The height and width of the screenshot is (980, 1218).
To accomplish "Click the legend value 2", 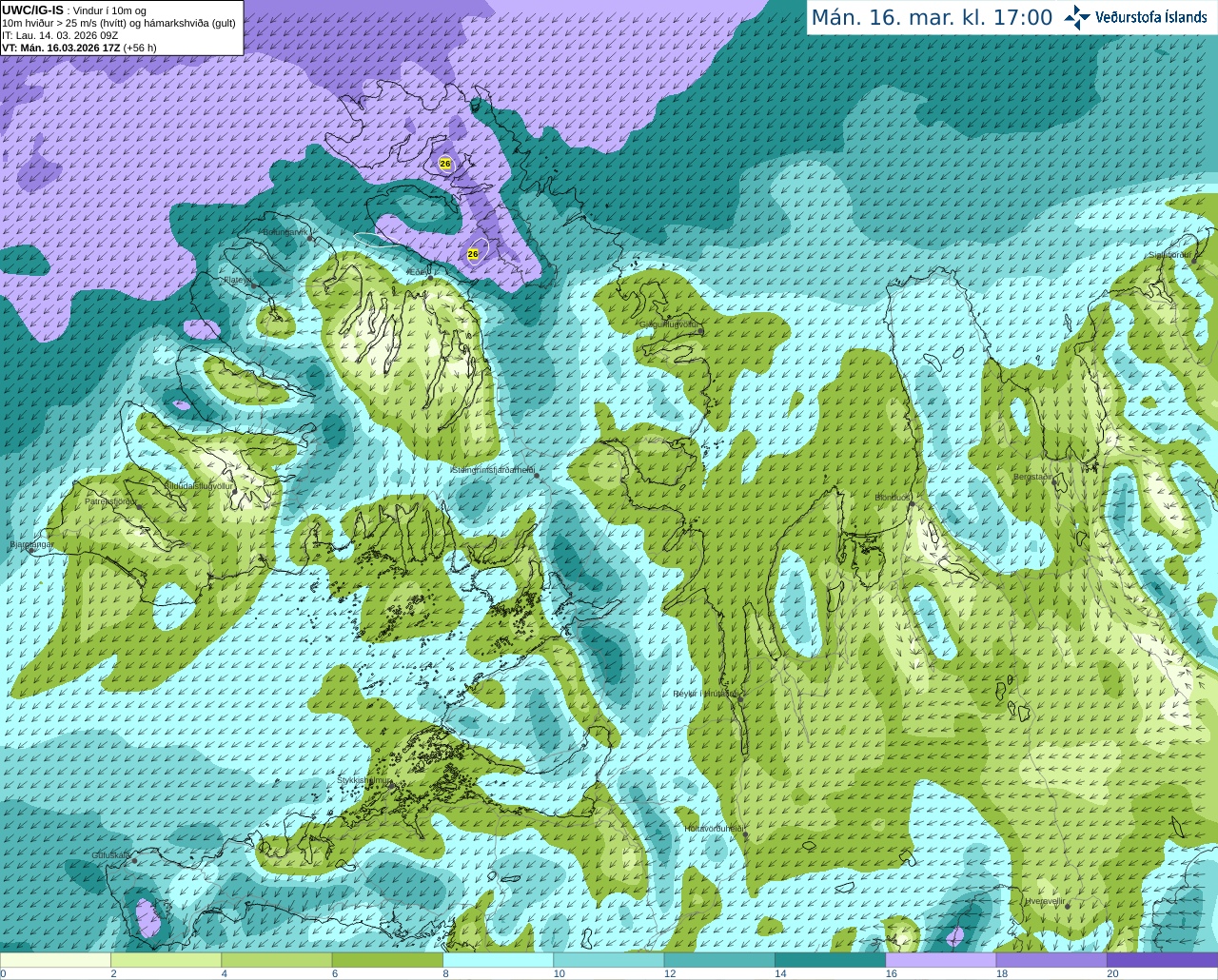I will [113, 973].
